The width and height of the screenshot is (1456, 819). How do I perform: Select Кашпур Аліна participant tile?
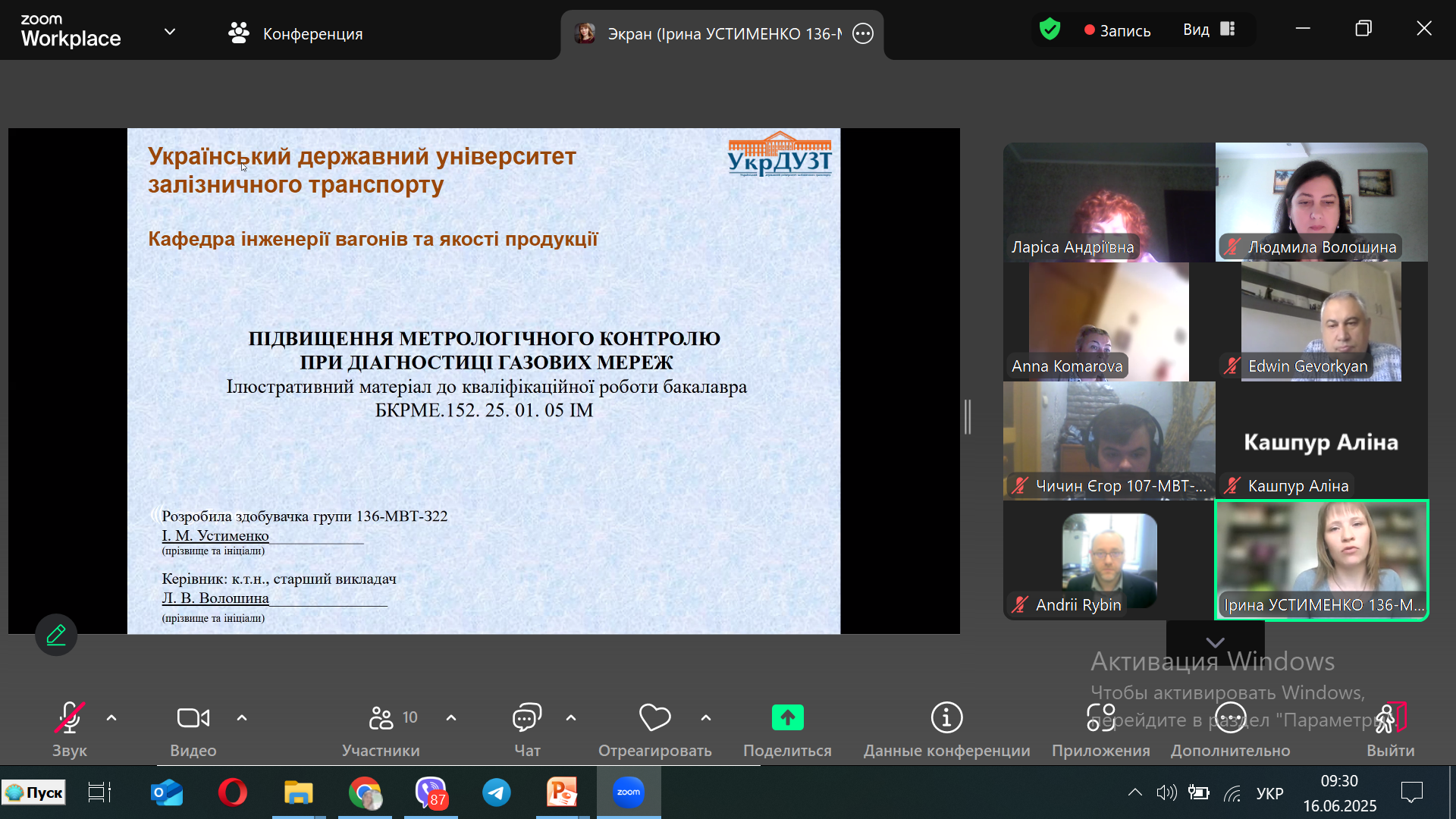(x=1322, y=441)
